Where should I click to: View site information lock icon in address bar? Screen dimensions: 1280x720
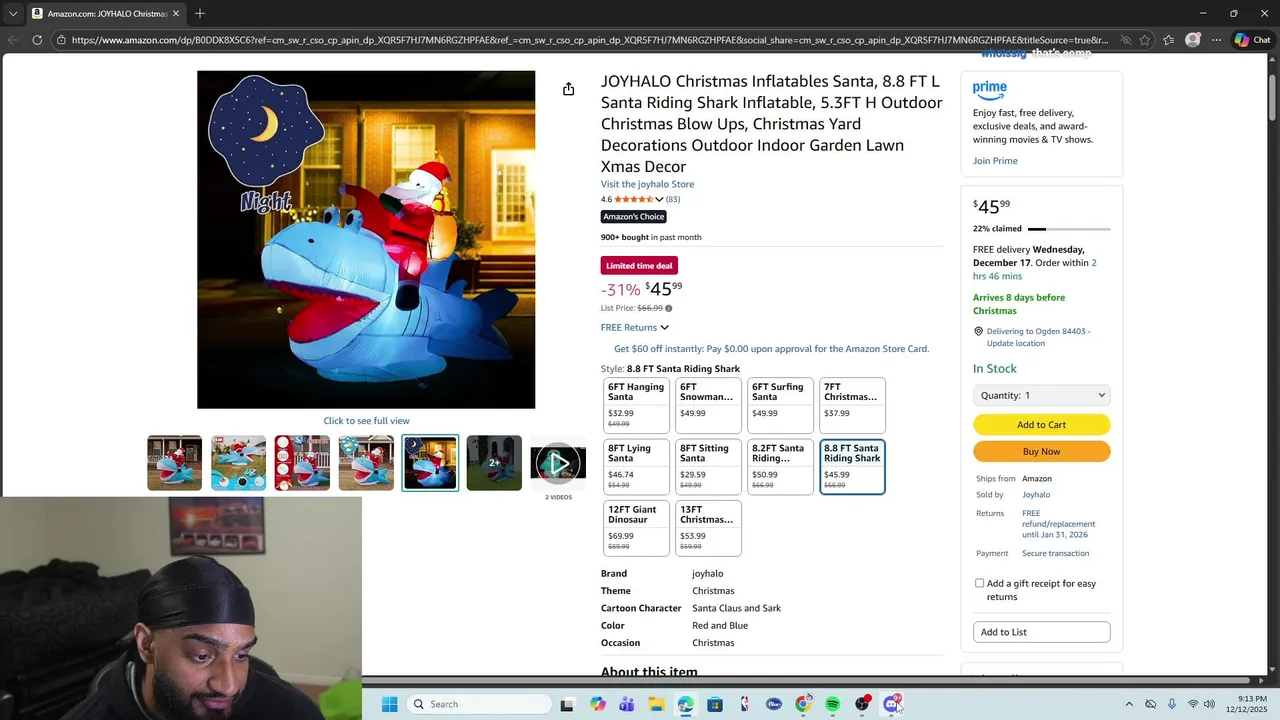61,40
